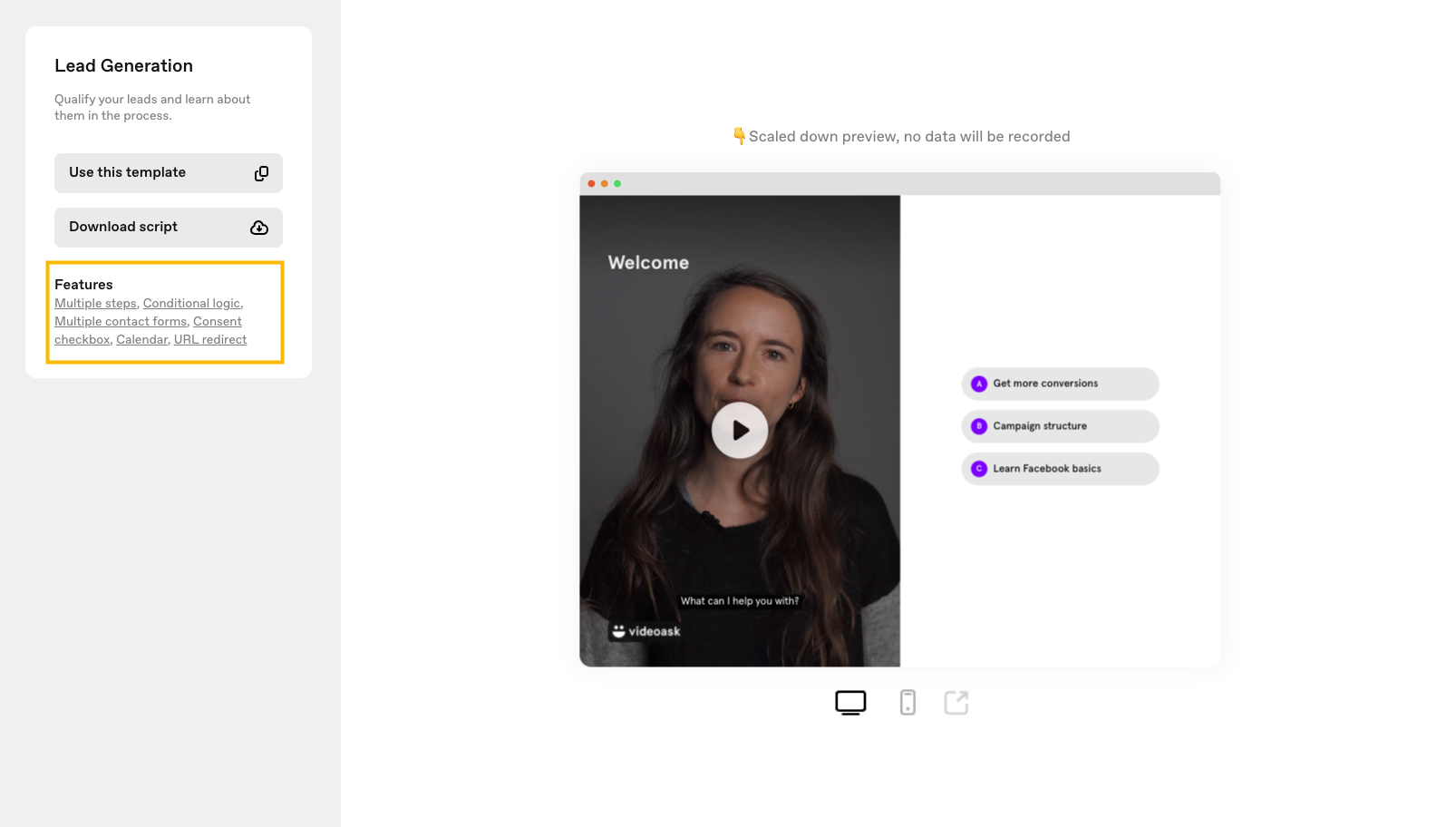Click the copy icon on Use this template

point(261,173)
